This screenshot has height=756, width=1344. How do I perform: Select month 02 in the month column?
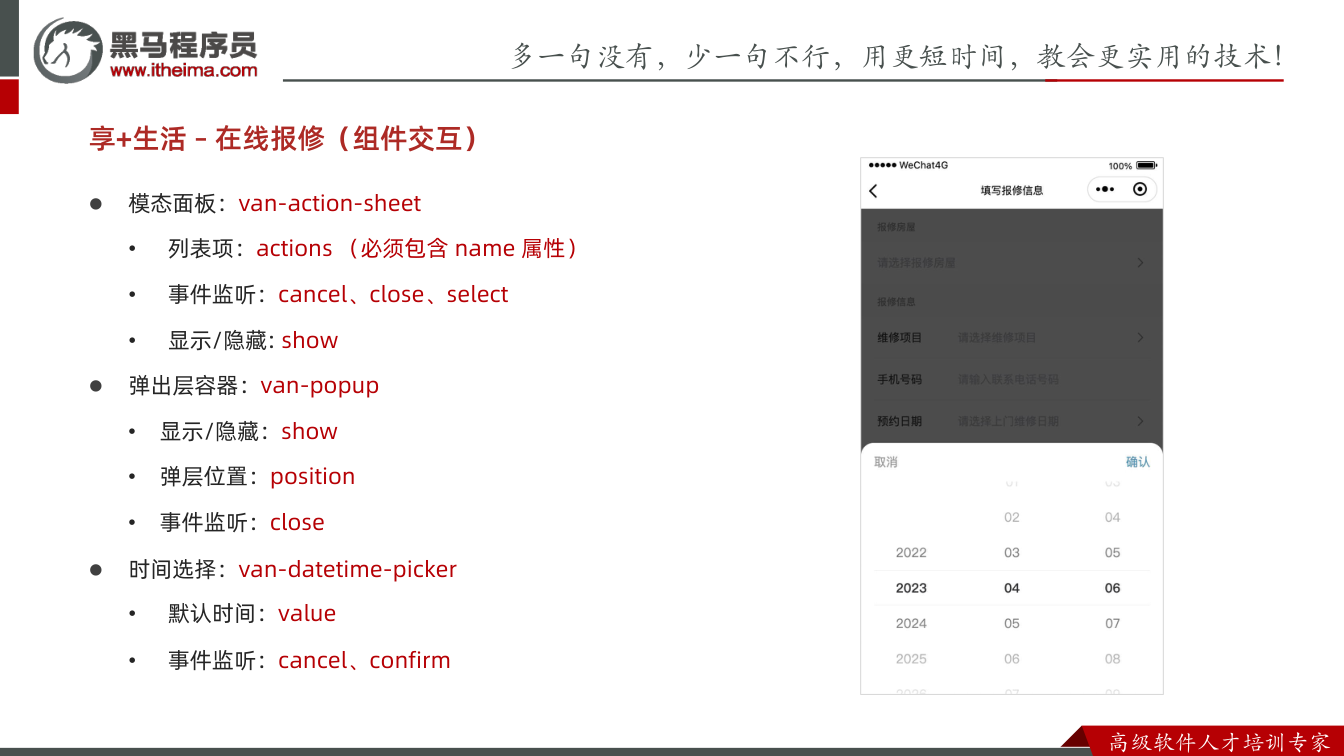(1012, 518)
